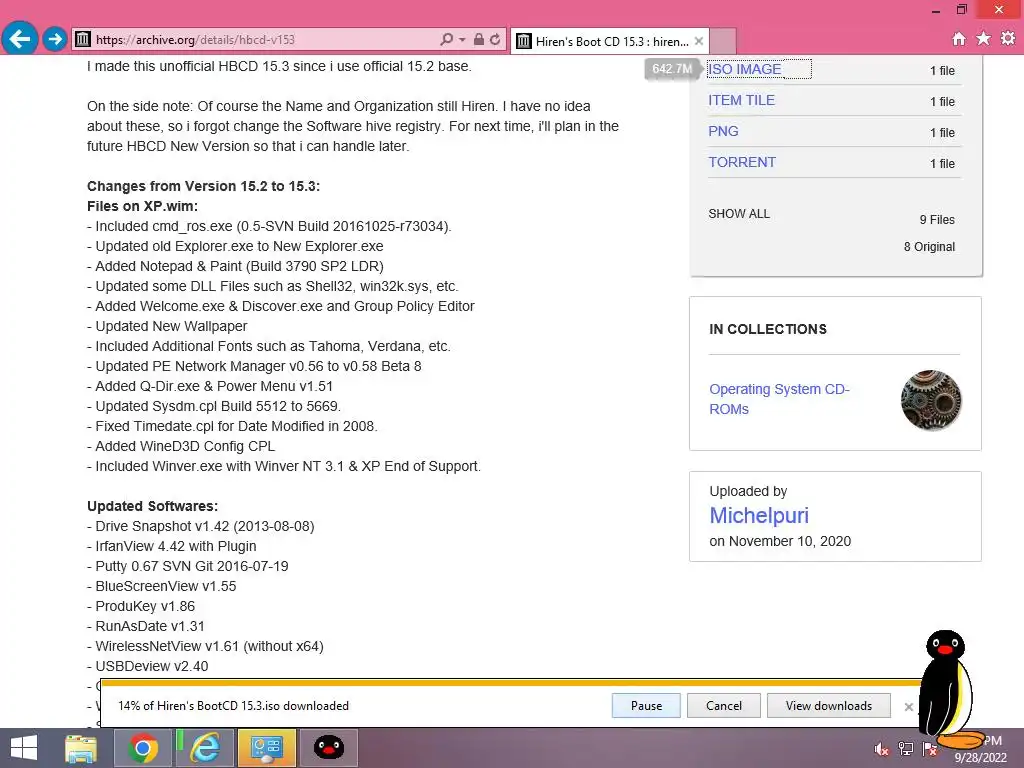The width and height of the screenshot is (1024, 768).
Task: Open Favorites star icon
Action: [x=983, y=39]
